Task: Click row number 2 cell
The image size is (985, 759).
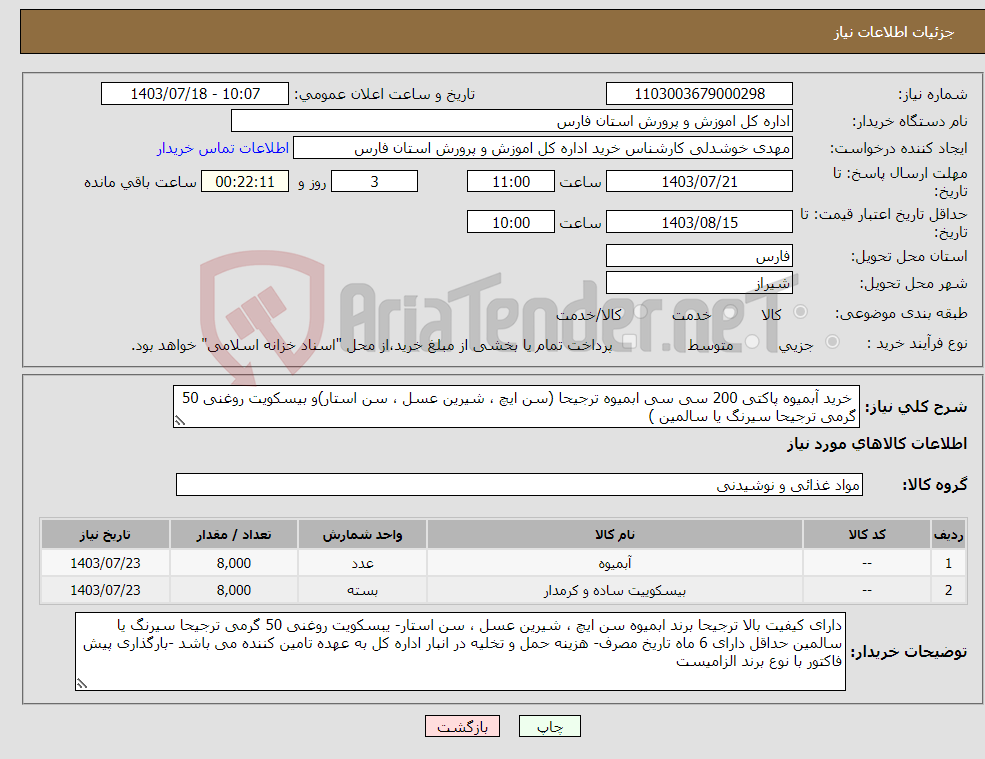Action: click(x=948, y=590)
